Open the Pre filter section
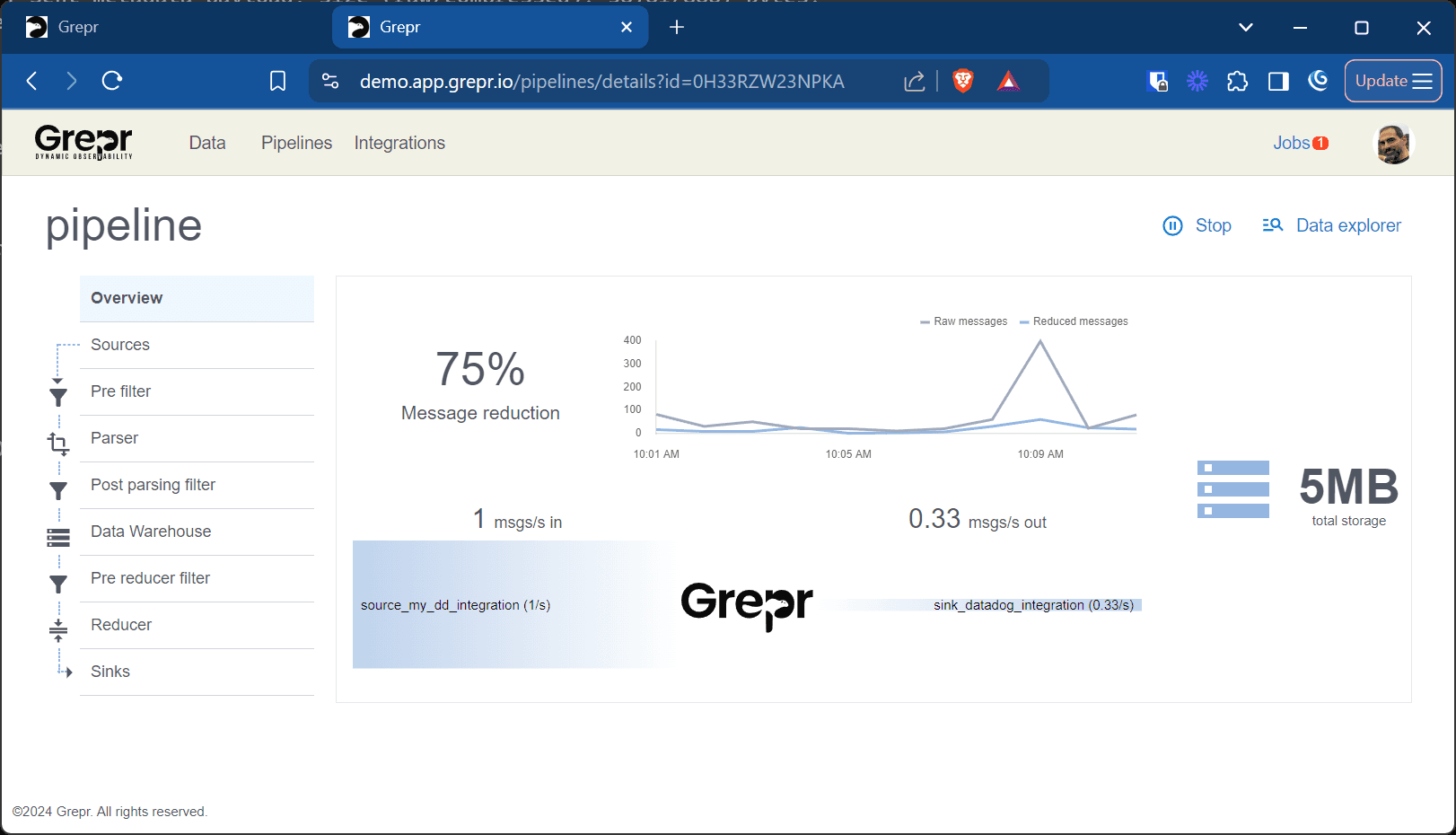The height and width of the screenshot is (835, 1456). 197,391
